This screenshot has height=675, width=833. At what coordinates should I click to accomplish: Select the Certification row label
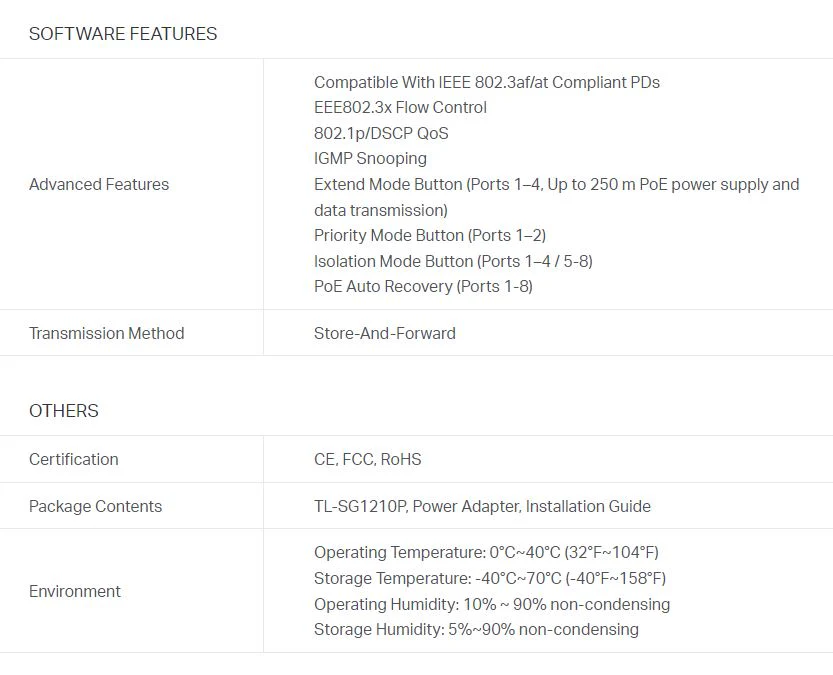click(x=74, y=459)
